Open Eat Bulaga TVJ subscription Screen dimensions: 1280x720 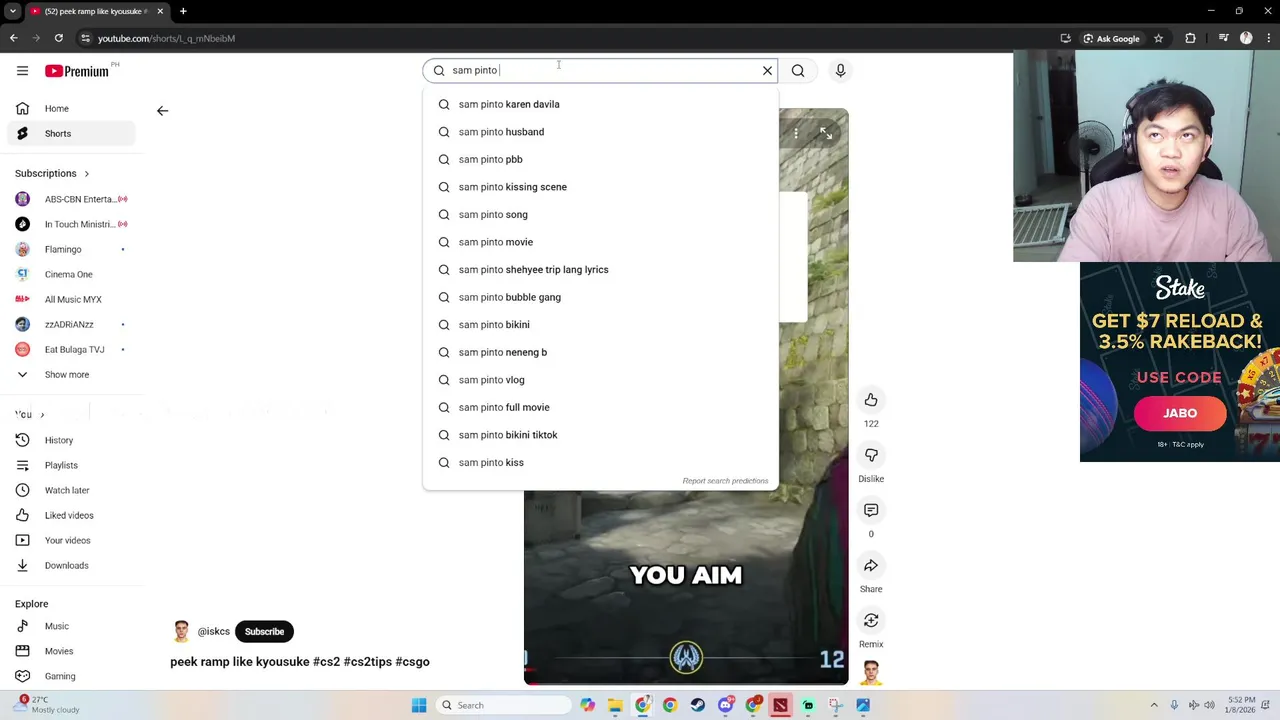pyautogui.click(x=71, y=349)
